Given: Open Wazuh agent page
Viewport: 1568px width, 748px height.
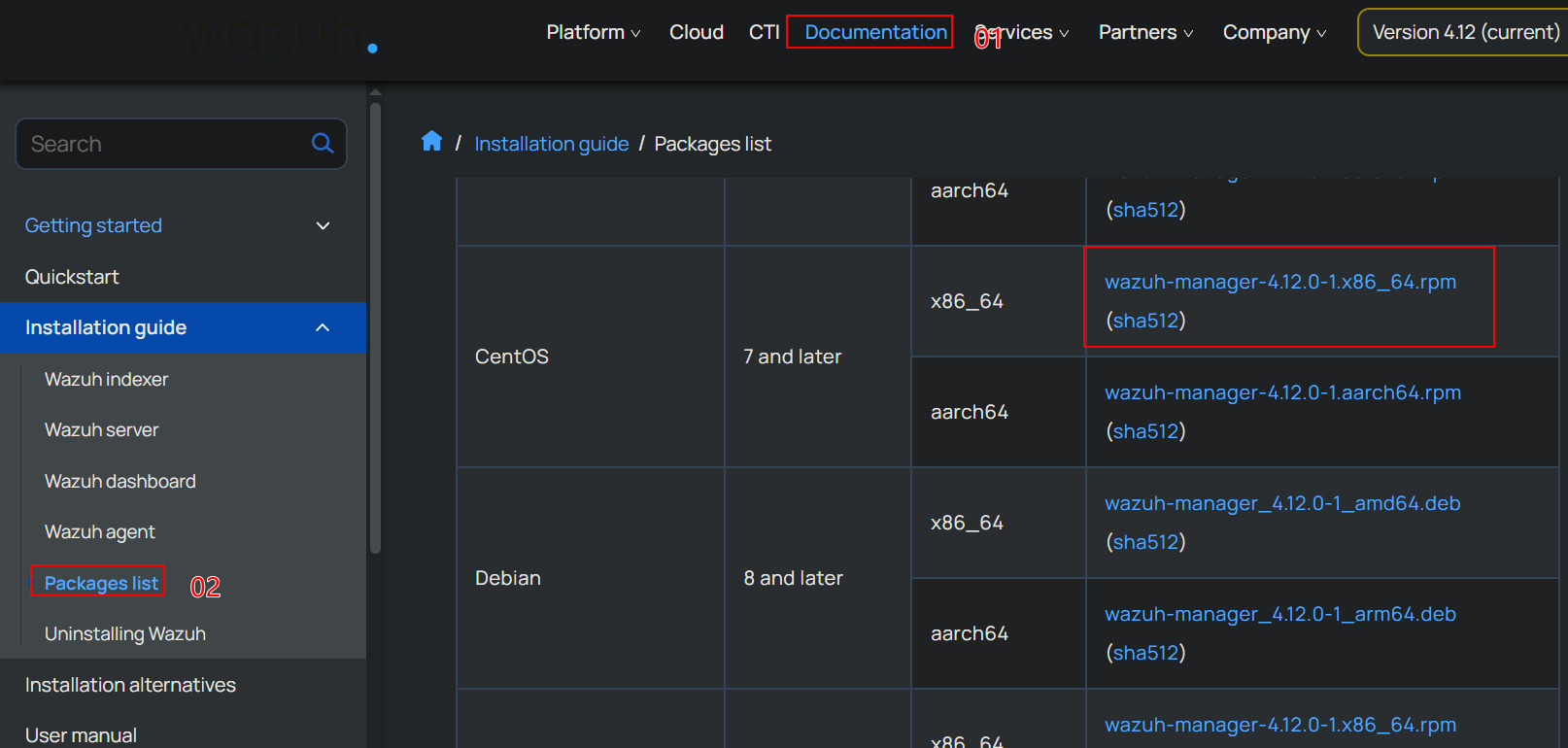Looking at the screenshot, I should 100,531.
